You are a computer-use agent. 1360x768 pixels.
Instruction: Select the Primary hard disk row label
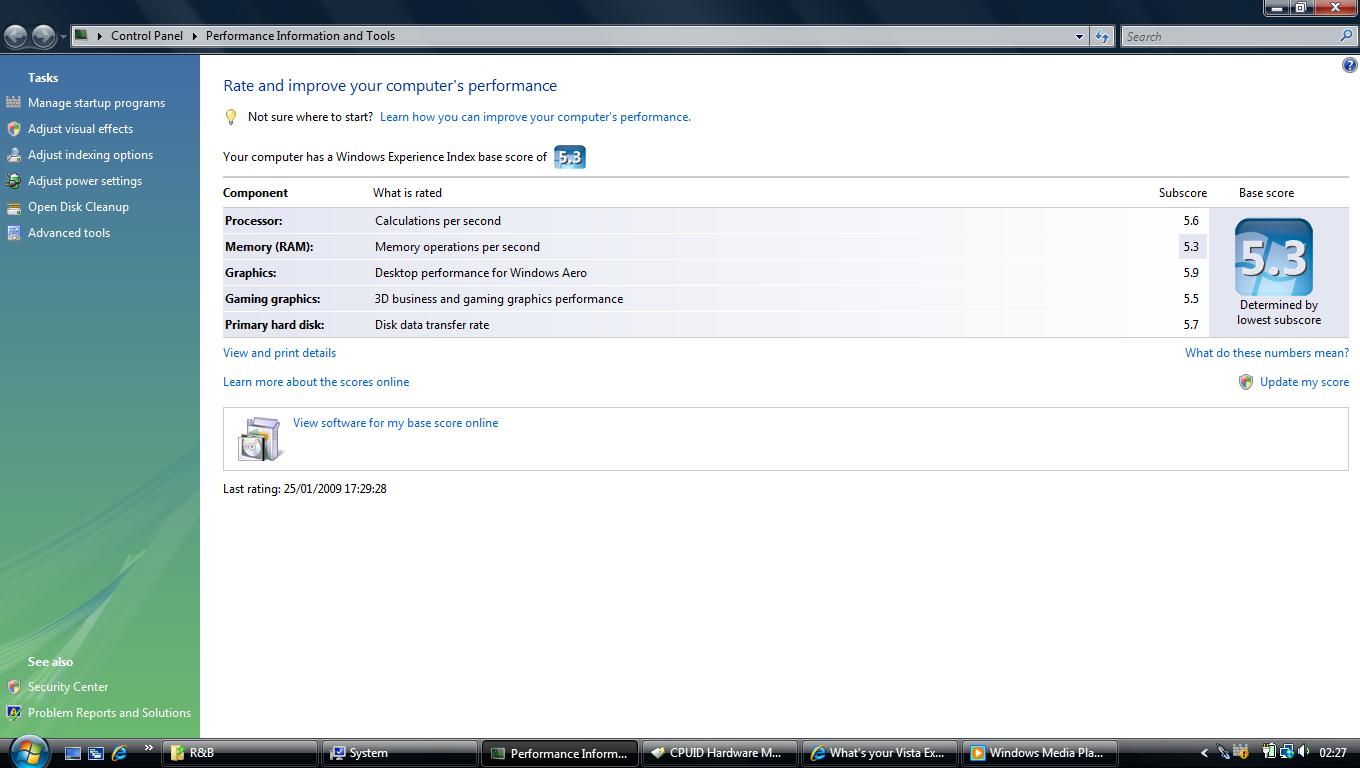(x=275, y=325)
